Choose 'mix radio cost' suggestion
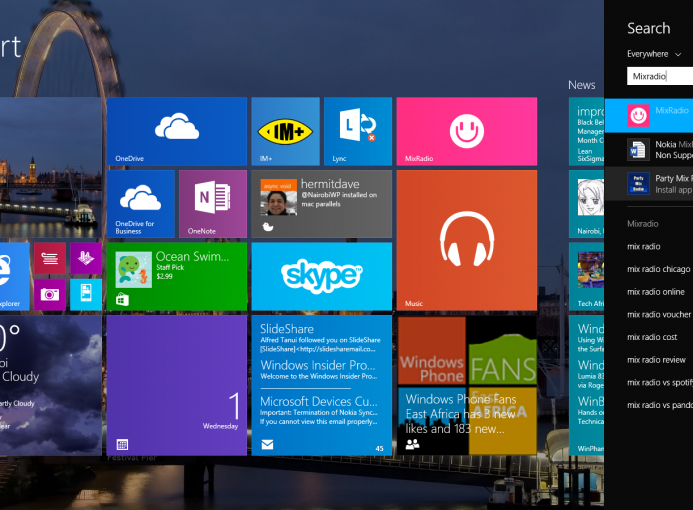The height and width of the screenshot is (510, 693). click(652, 337)
